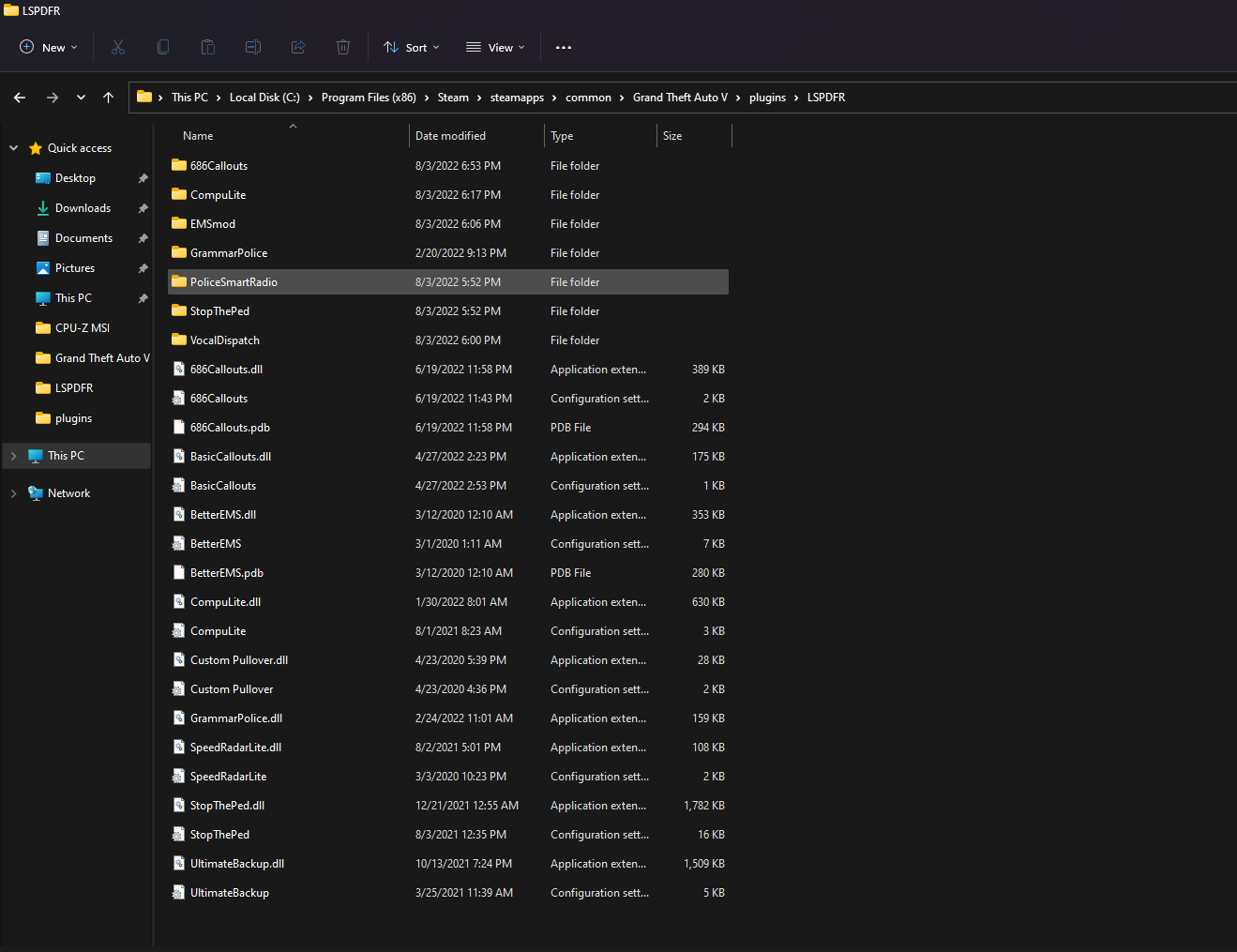Click the Cut scissors icon in toolbar
This screenshot has width=1237, height=952.
click(x=118, y=47)
